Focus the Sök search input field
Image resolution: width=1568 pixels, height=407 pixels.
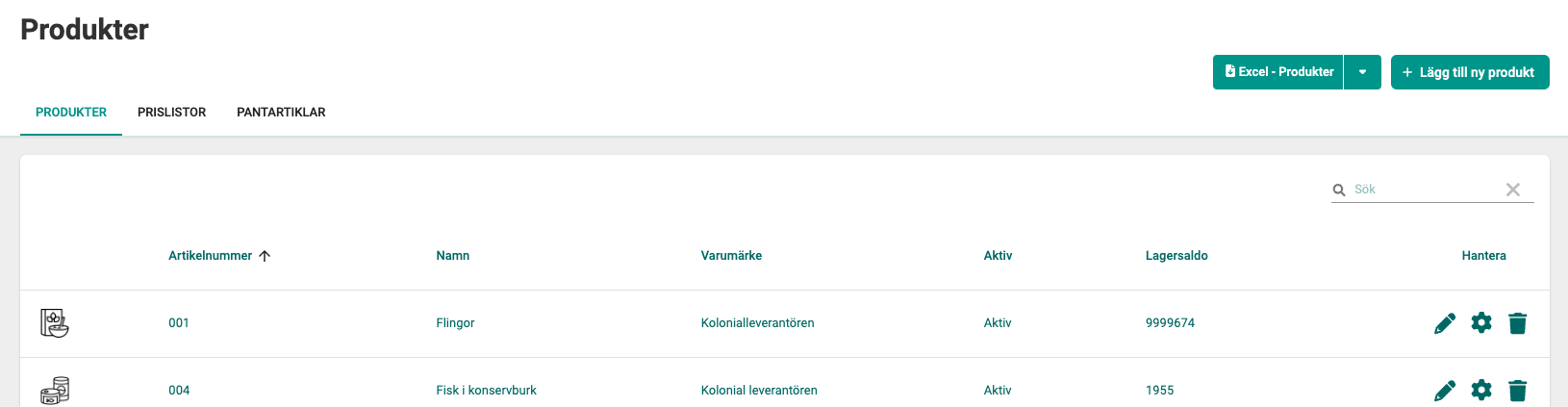1424,190
